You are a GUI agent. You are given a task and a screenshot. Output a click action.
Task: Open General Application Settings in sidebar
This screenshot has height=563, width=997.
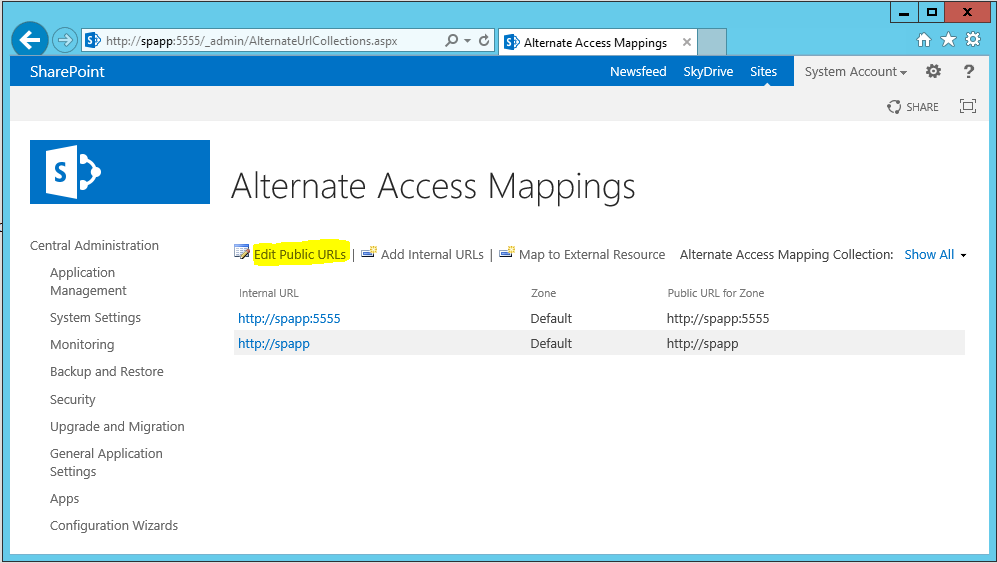tap(106, 462)
